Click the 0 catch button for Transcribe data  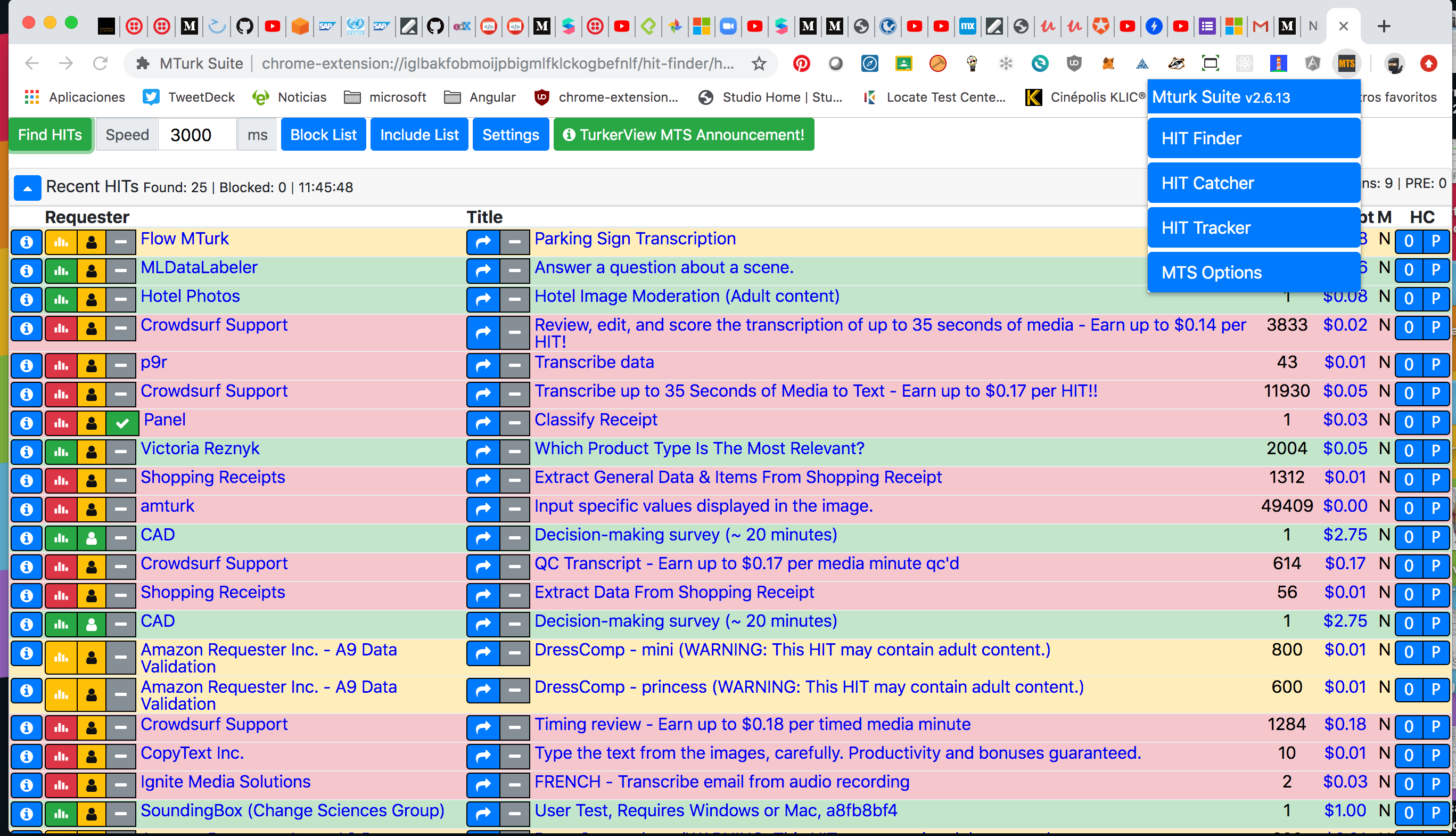pos(1409,365)
